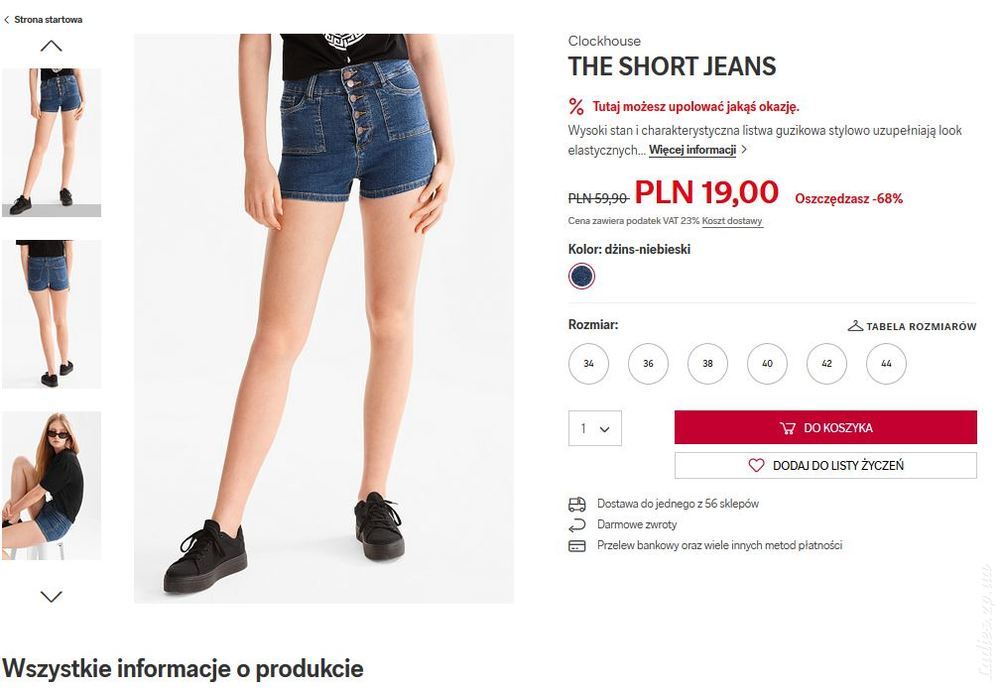Go back to Strona startowa

[x=43, y=20]
